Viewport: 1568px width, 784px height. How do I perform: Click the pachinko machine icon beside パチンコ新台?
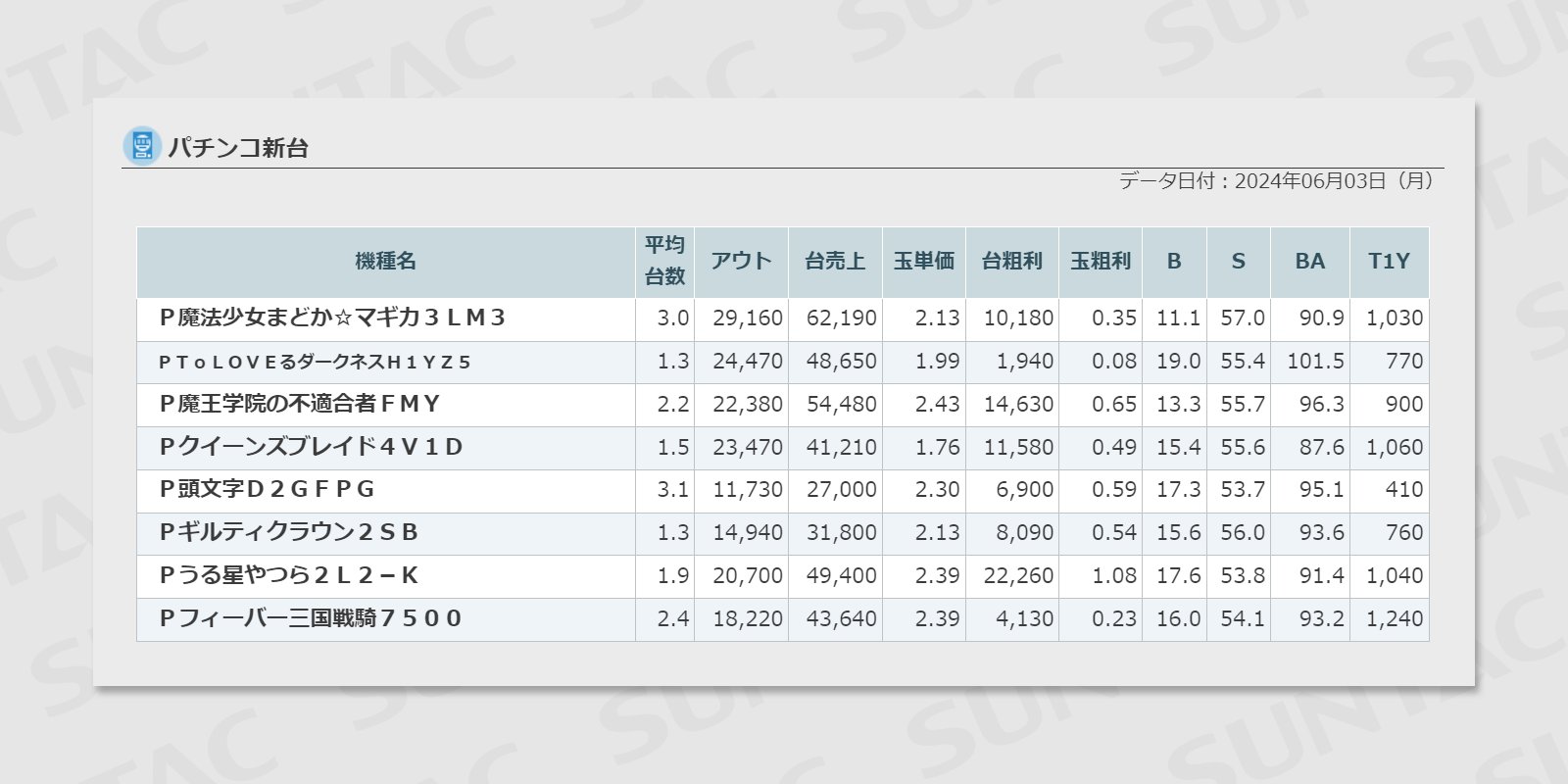pyautogui.click(x=142, y=146)
